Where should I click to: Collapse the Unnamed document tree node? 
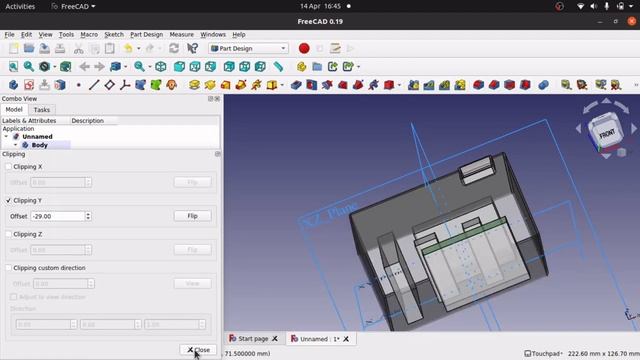click(6, 136)
